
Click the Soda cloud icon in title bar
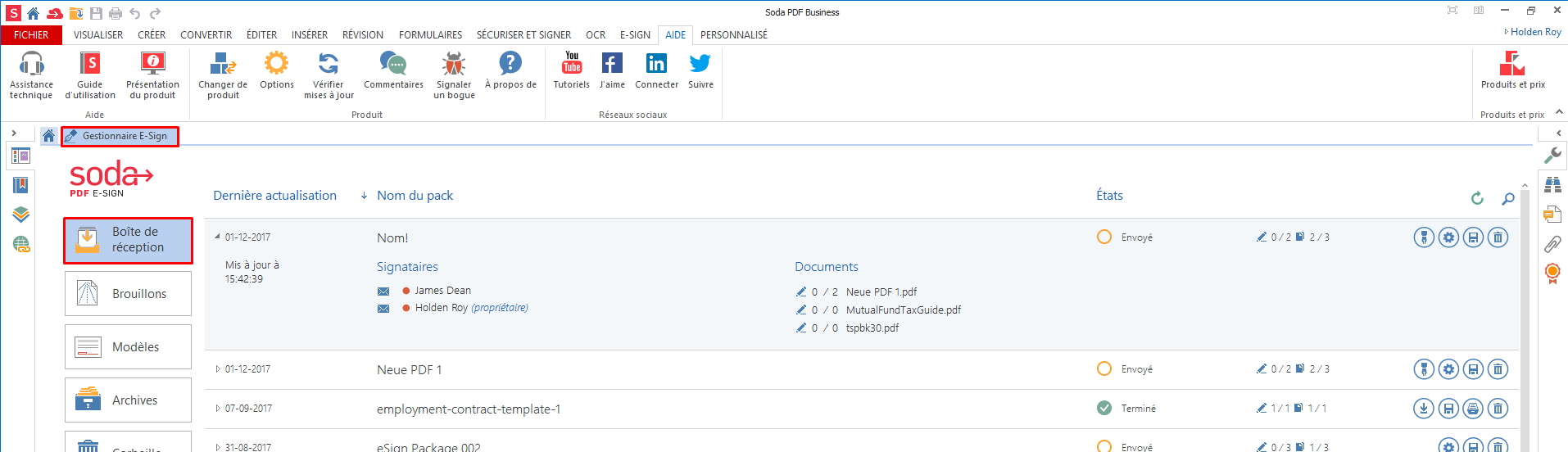tap(55, 13)
